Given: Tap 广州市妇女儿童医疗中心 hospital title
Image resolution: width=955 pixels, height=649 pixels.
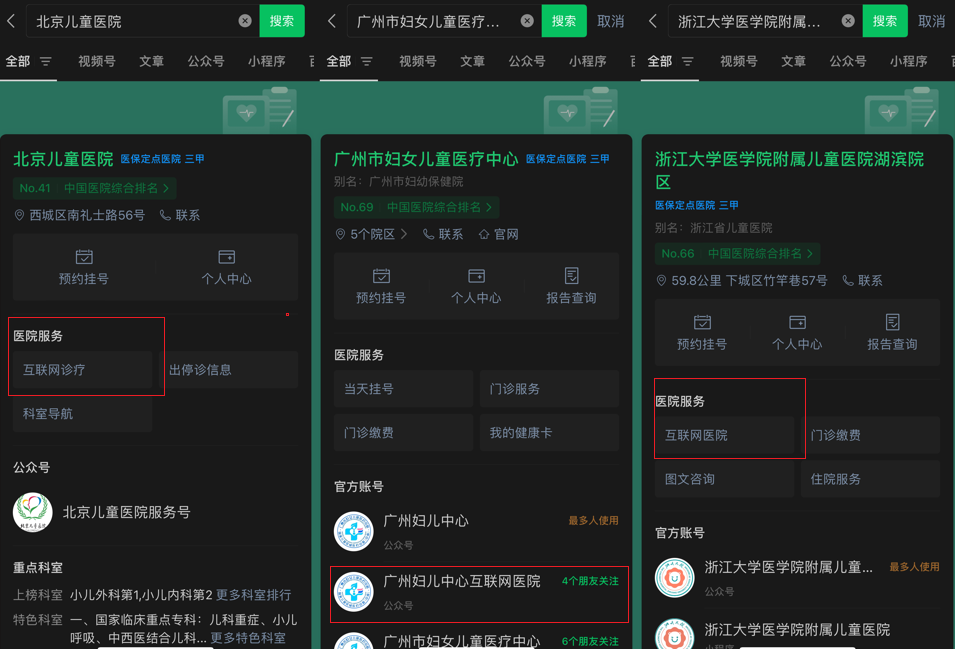Looking at the screenshot, I should coord(426,159).
